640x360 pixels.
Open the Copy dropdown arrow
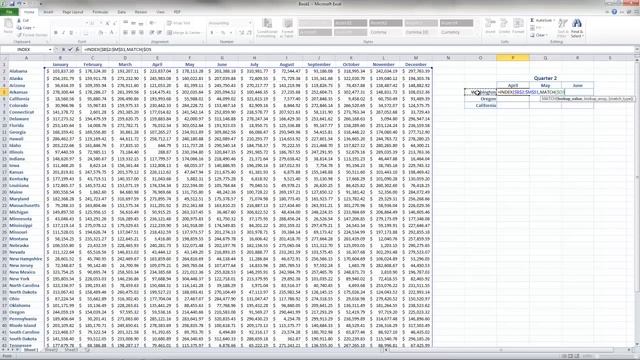click(x=34, y=28)
